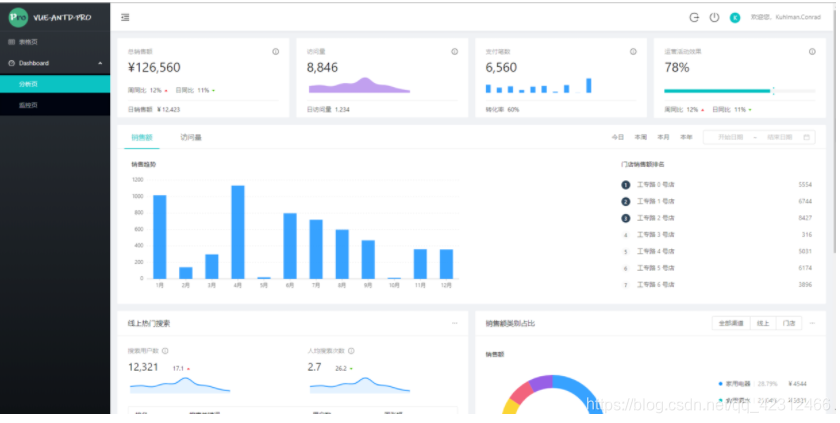The height and width of the screenshot is (423, 840).
Task: Filter by 今日 link
Action: (618, 137)
